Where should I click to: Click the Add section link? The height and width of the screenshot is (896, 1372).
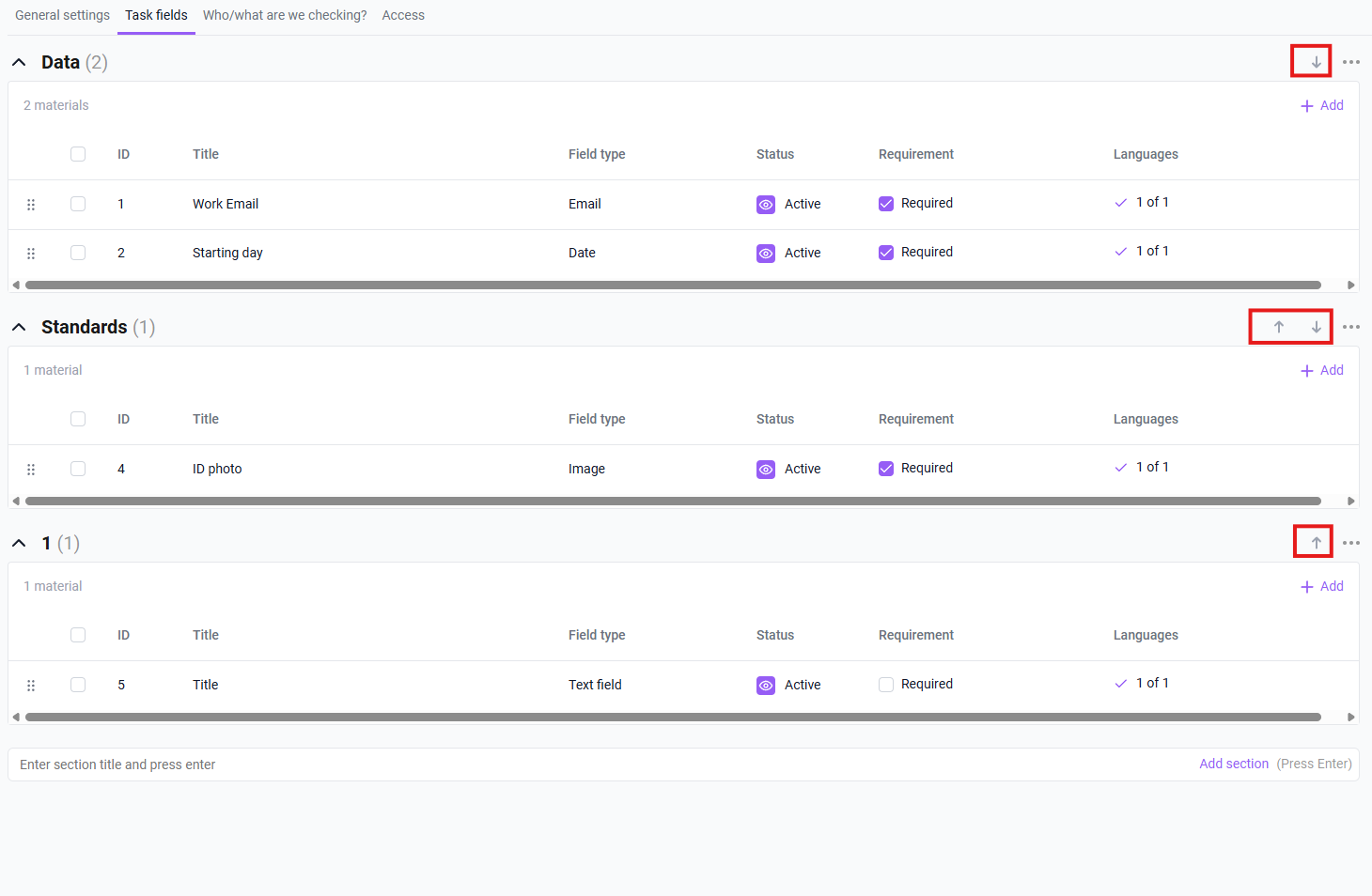point(1233,765)
